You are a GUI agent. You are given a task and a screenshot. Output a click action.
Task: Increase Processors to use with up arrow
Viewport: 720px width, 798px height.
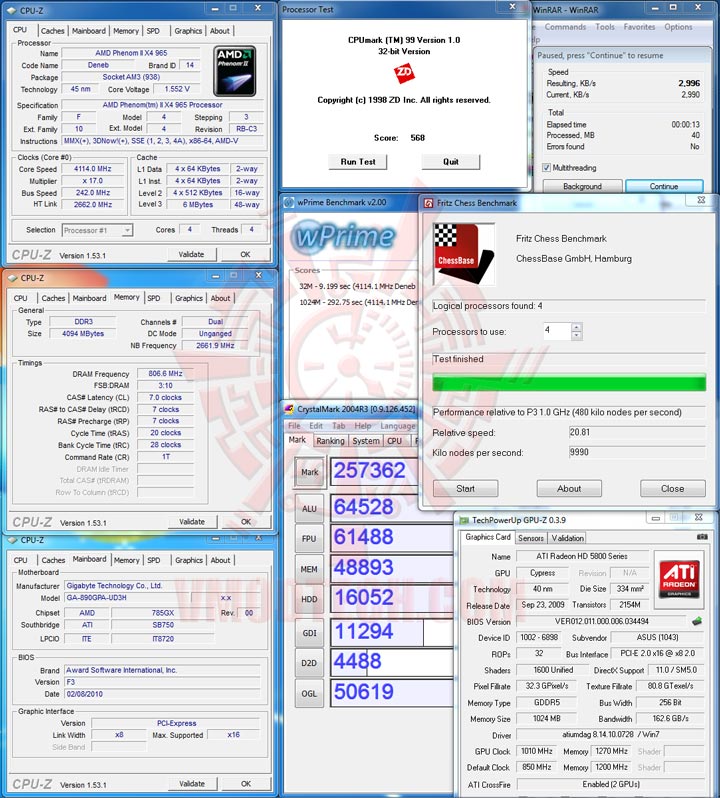[576, 327]
